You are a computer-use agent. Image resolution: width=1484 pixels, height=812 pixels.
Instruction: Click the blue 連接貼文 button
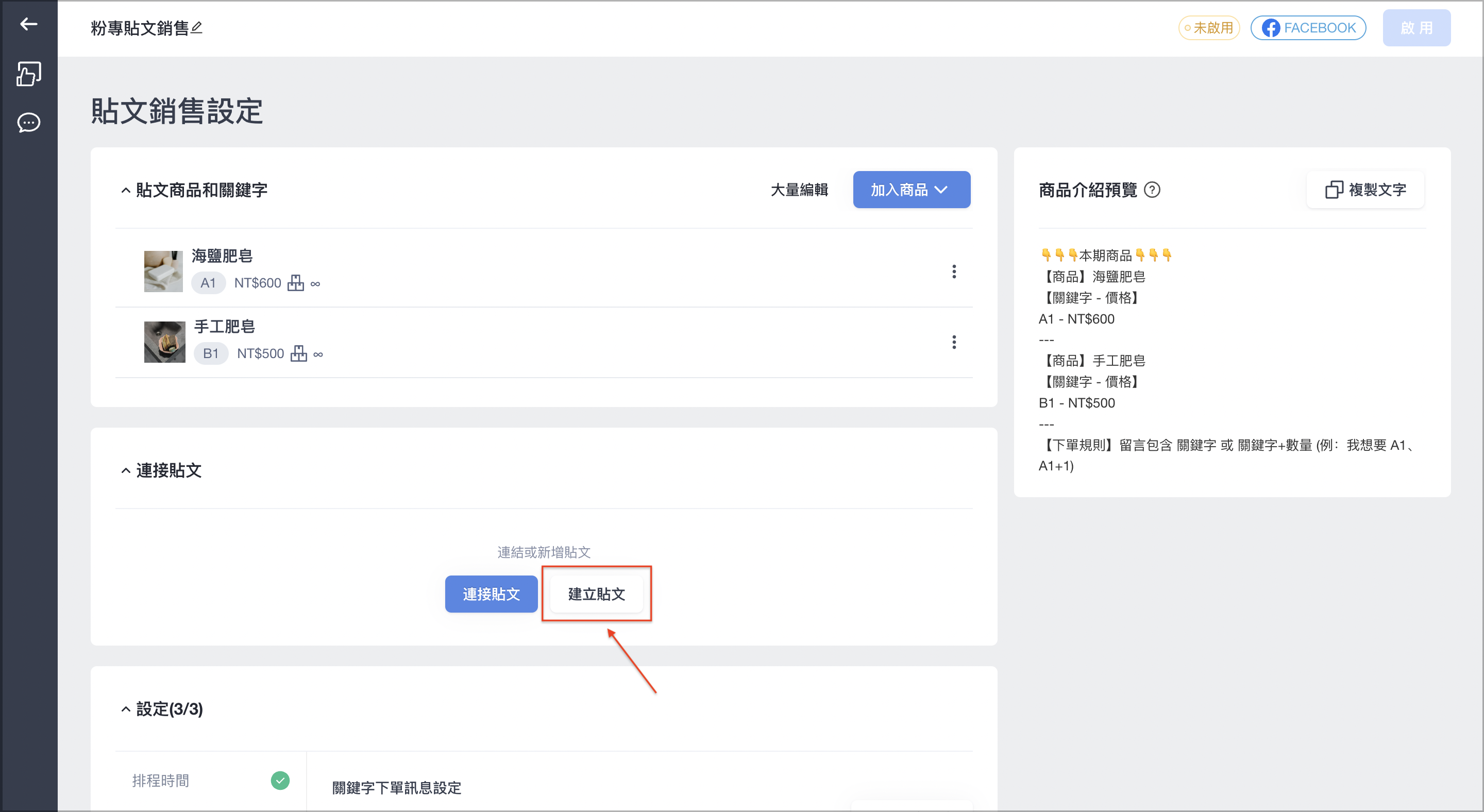tap(491, 594)
